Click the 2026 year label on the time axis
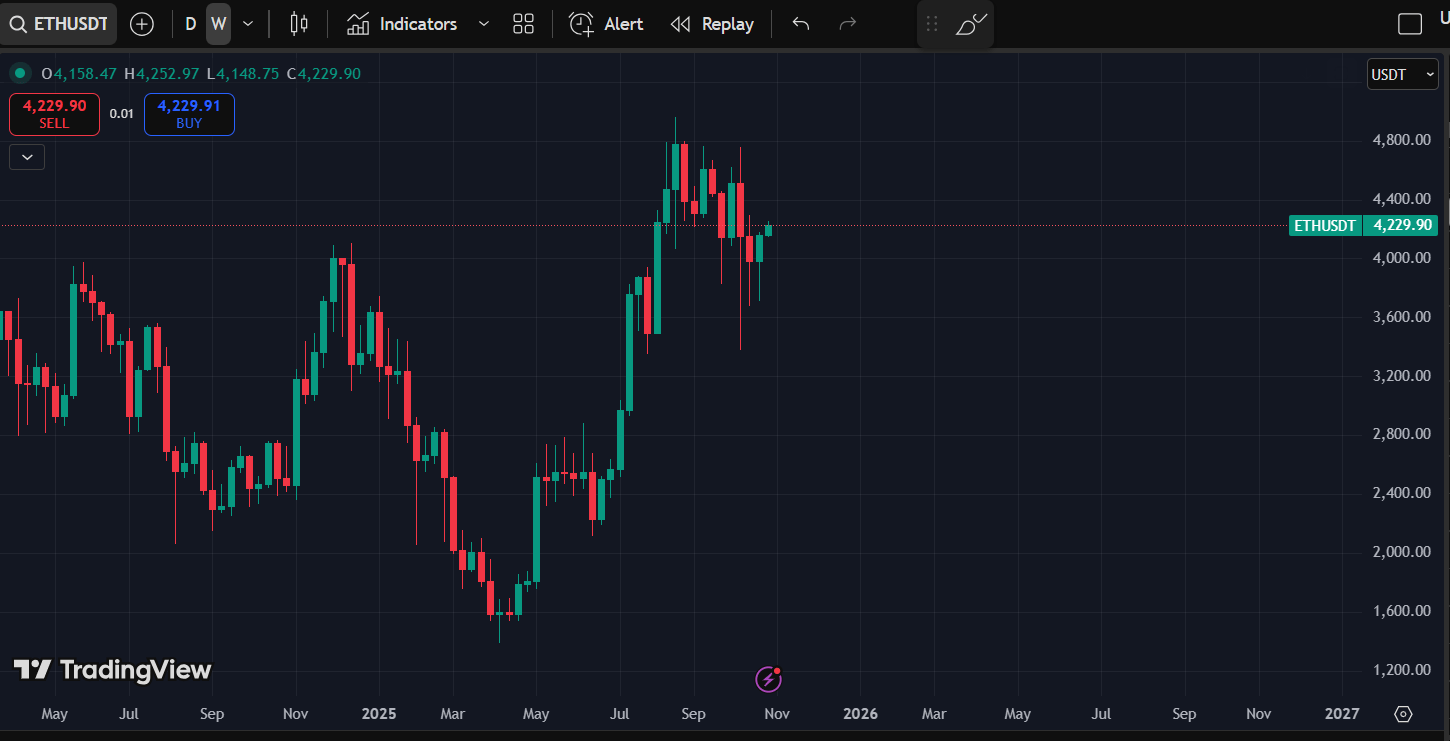 coord(860,714)
